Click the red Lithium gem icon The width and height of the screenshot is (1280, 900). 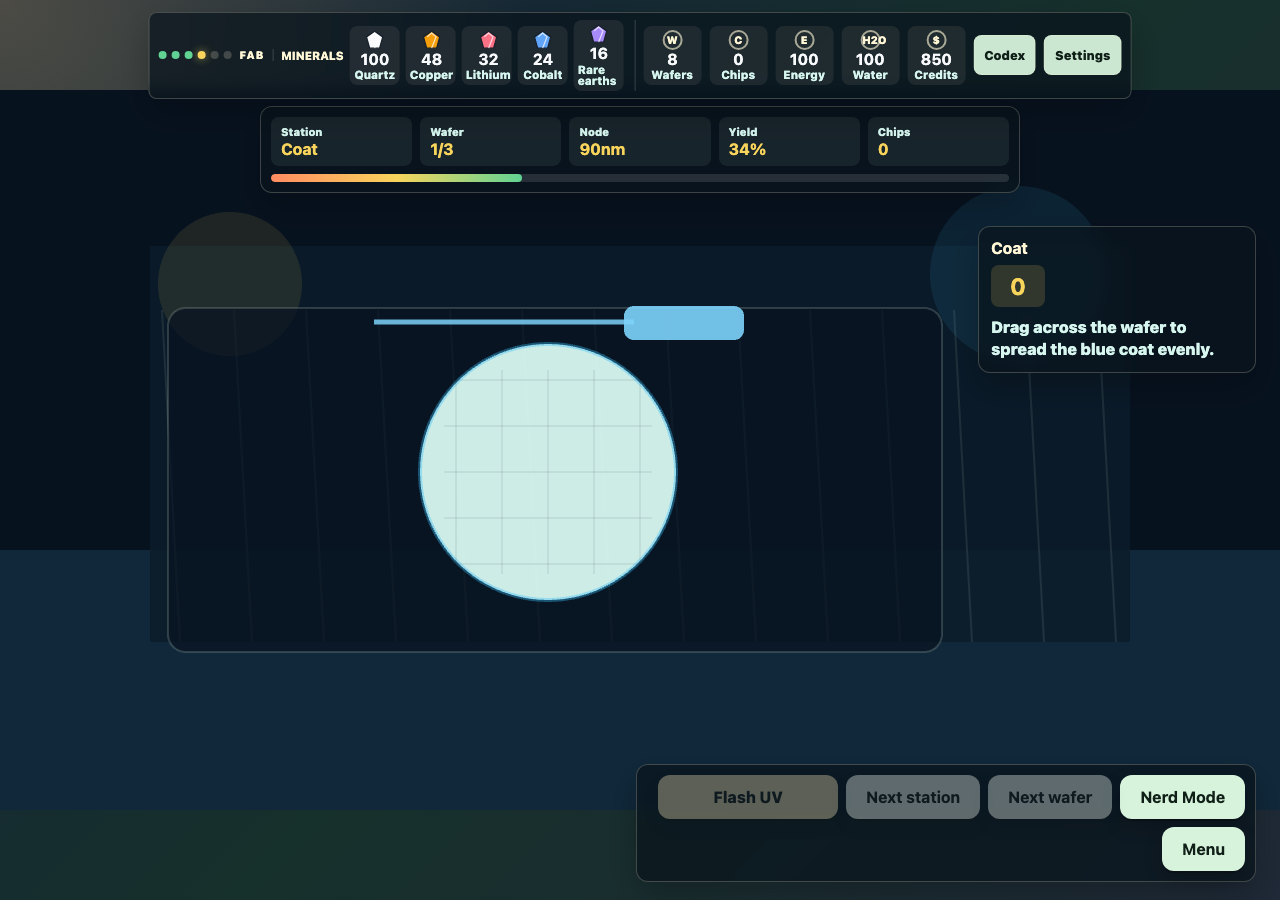coord(488,40)
